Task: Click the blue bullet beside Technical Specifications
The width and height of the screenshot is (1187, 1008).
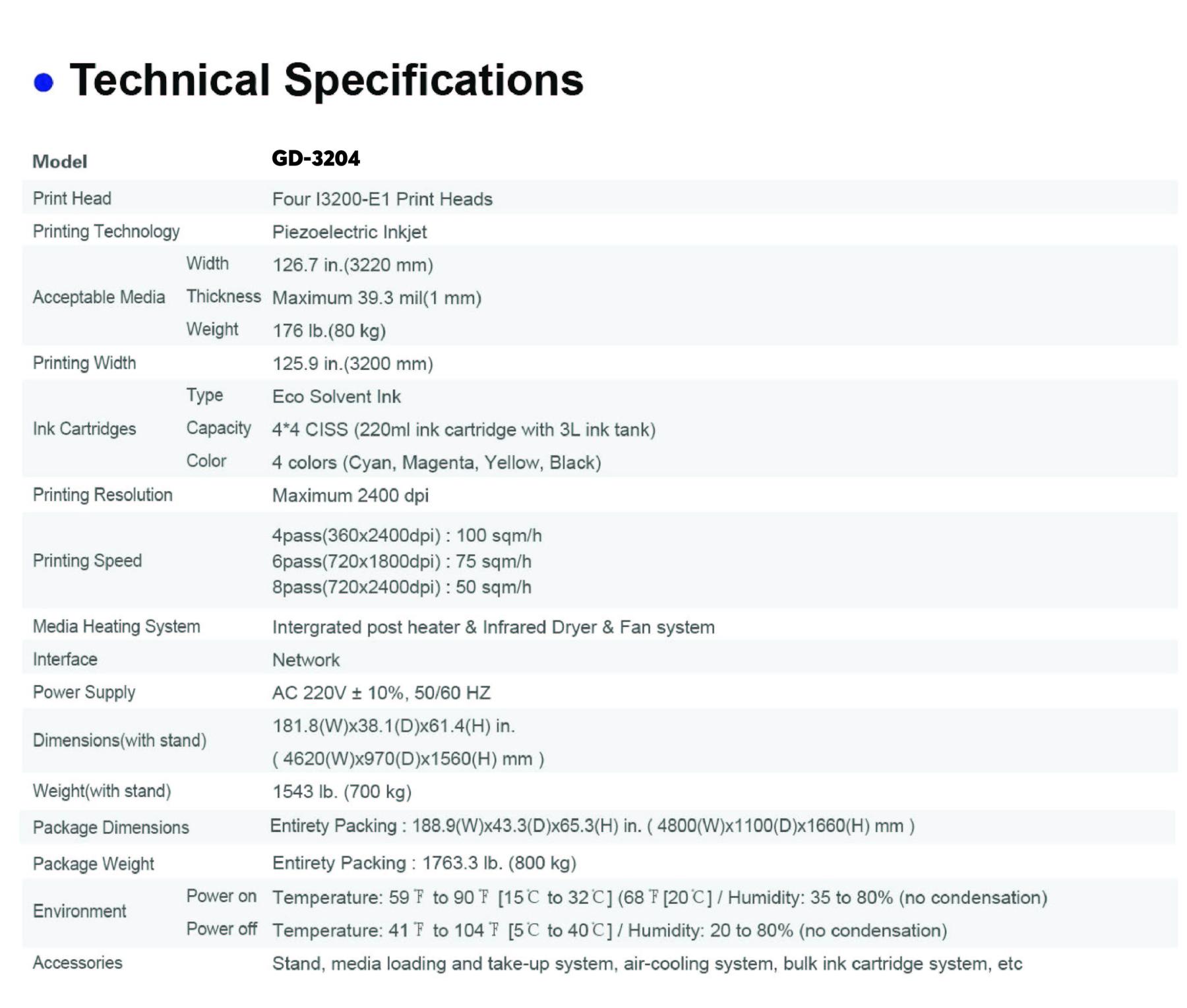Action: click(x=44, y=82)
